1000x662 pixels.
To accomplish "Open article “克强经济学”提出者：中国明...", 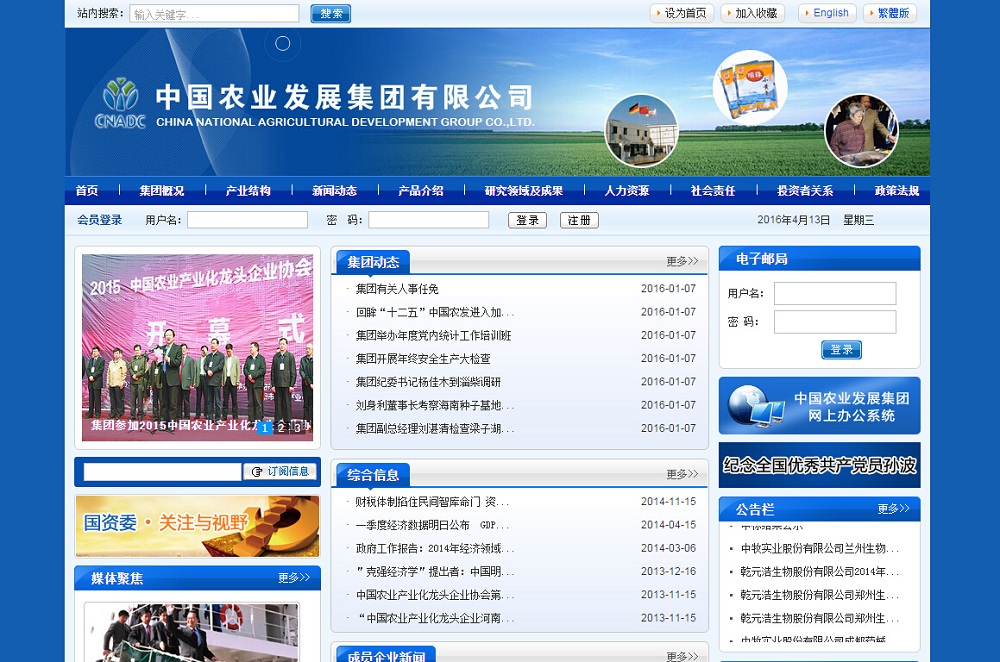I will click(435, 571).
